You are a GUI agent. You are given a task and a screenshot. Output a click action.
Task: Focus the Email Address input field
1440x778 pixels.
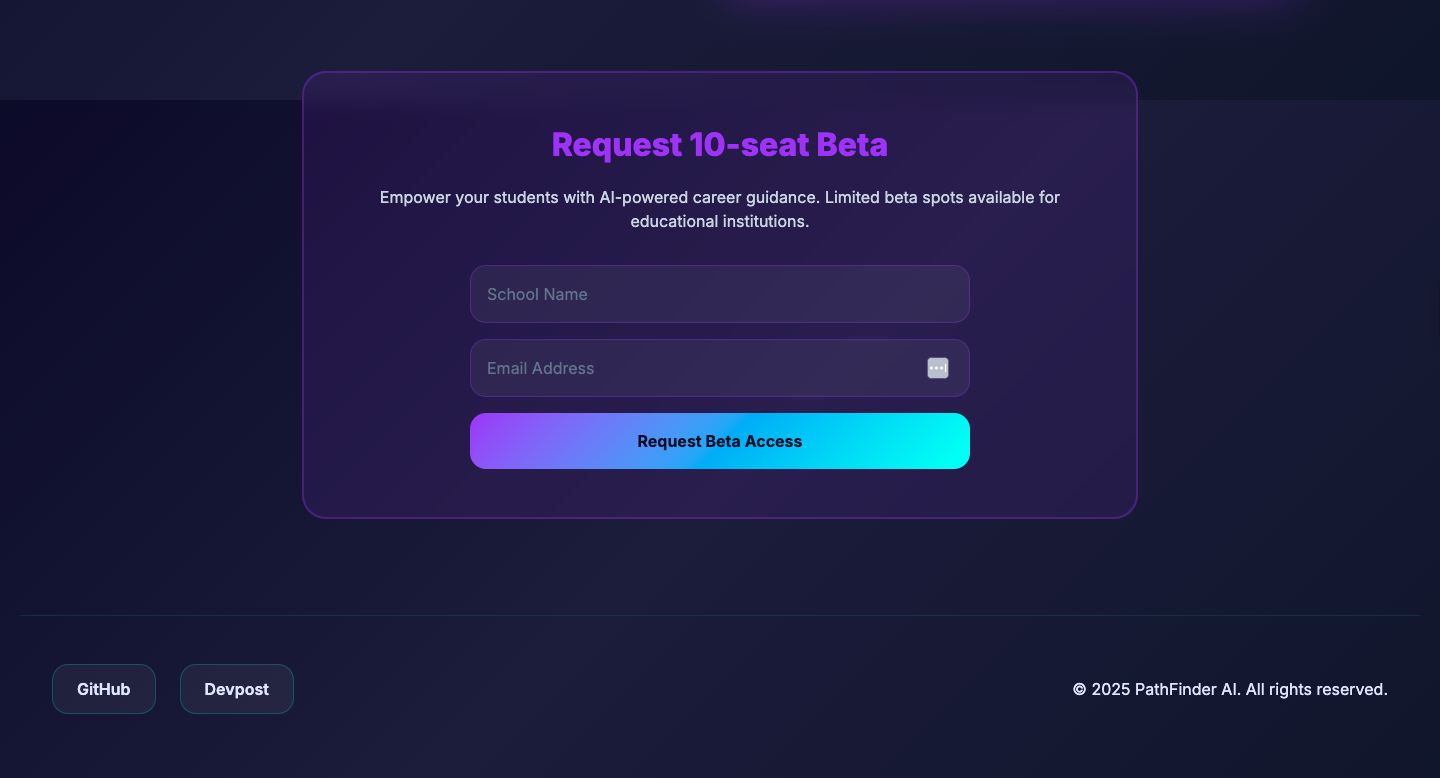[690, 368]
